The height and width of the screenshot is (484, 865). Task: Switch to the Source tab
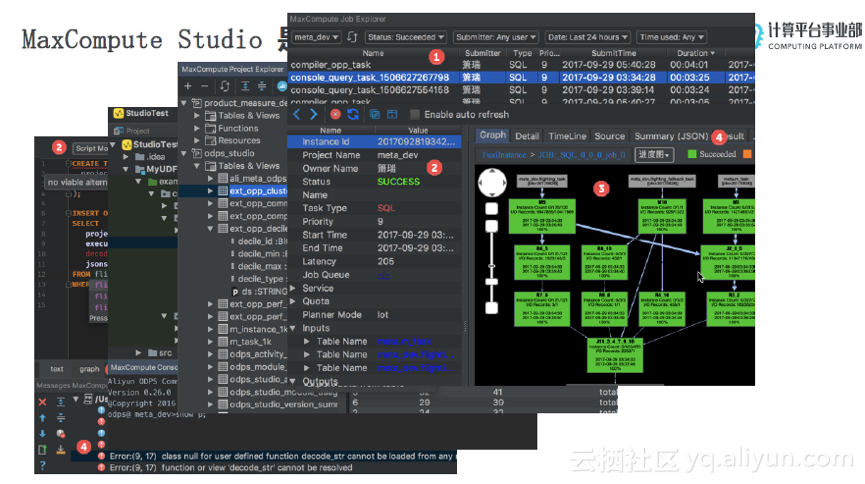click(x=610, y=136)
